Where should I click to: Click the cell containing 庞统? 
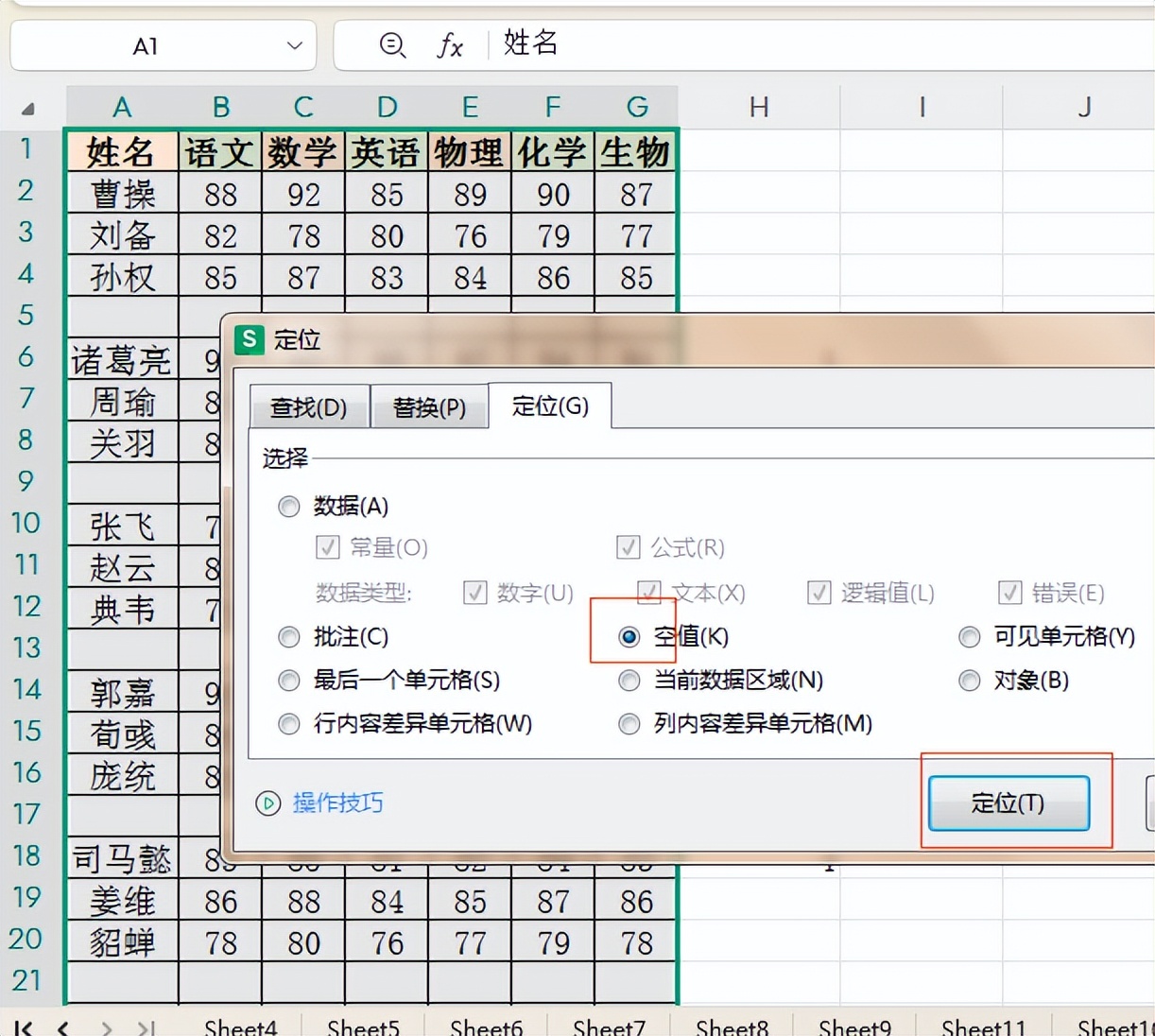click(123, 775)
